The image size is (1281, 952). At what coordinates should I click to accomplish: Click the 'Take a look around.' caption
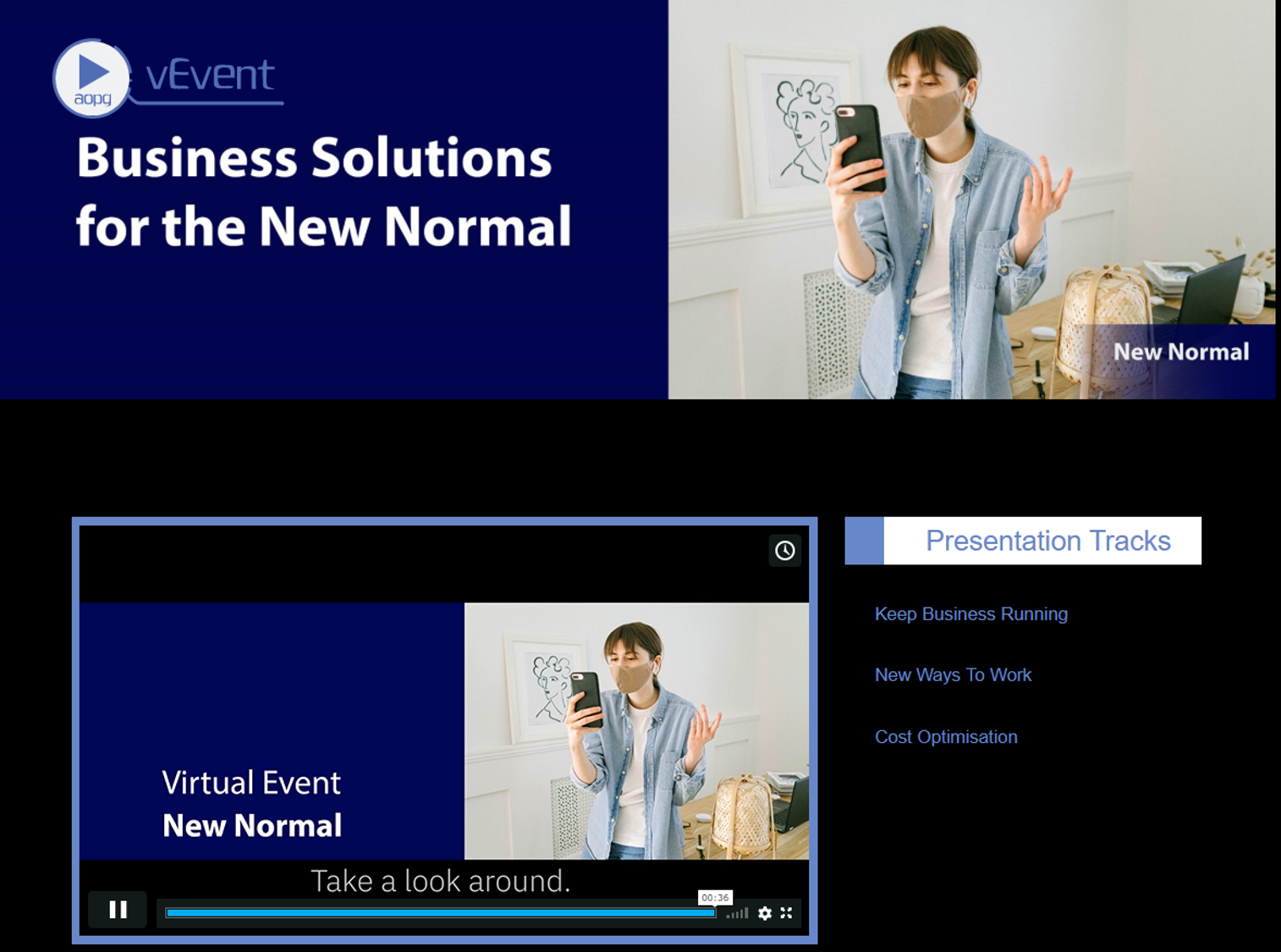coord(440,881)
